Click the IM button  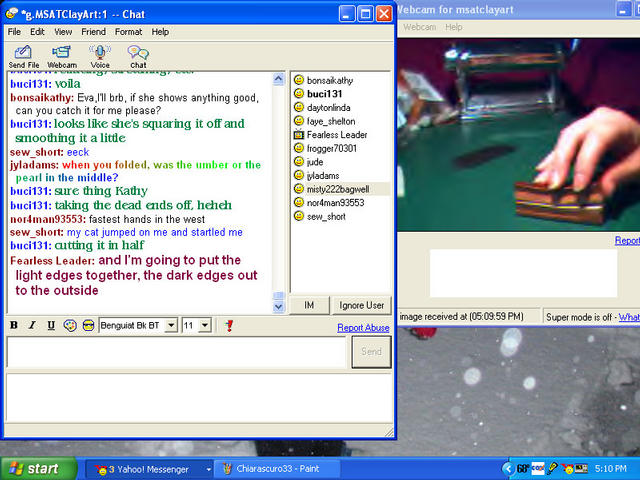[309, 305]
